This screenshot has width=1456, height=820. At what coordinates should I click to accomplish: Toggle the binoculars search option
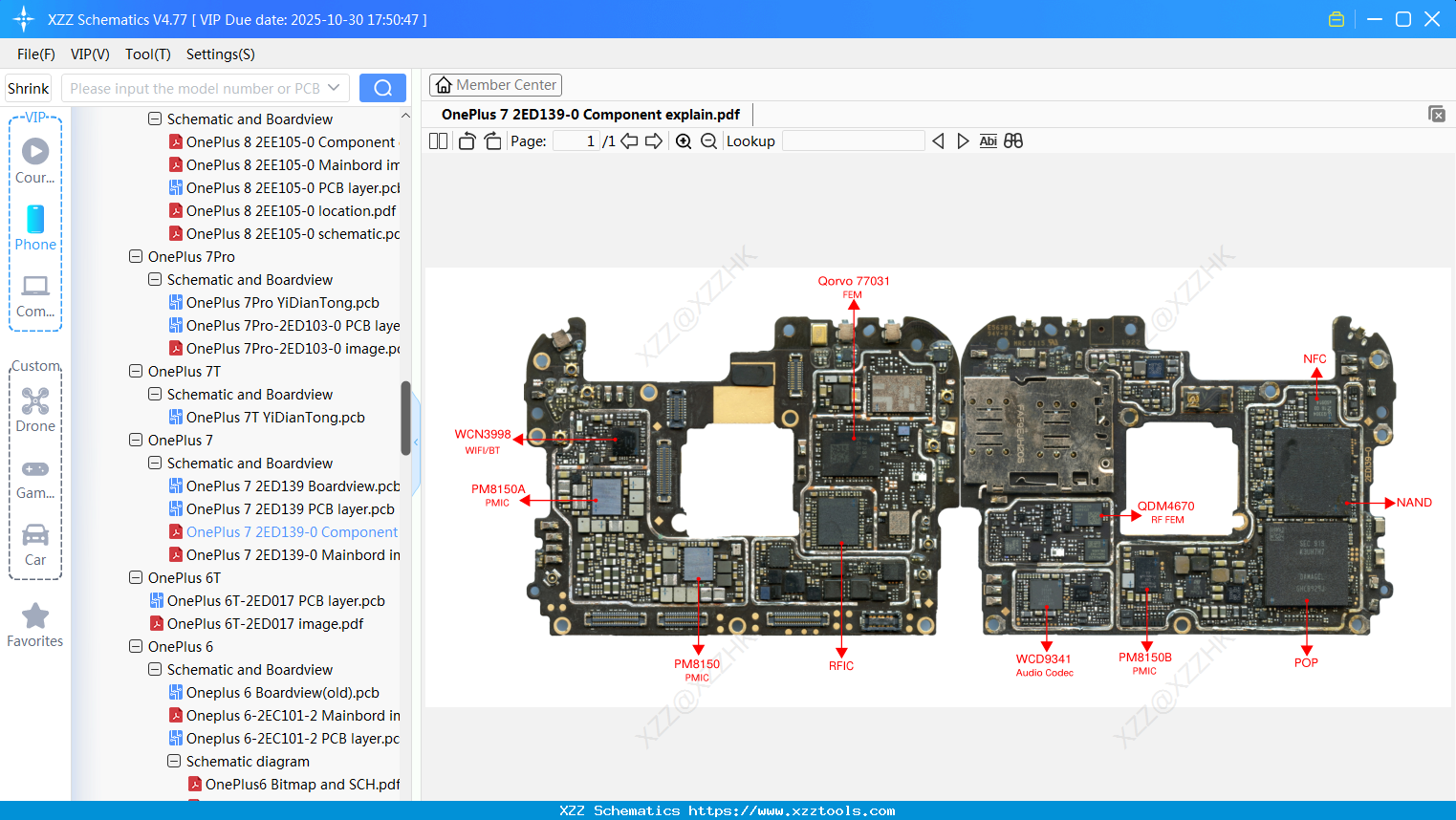tap(1013, 140)
